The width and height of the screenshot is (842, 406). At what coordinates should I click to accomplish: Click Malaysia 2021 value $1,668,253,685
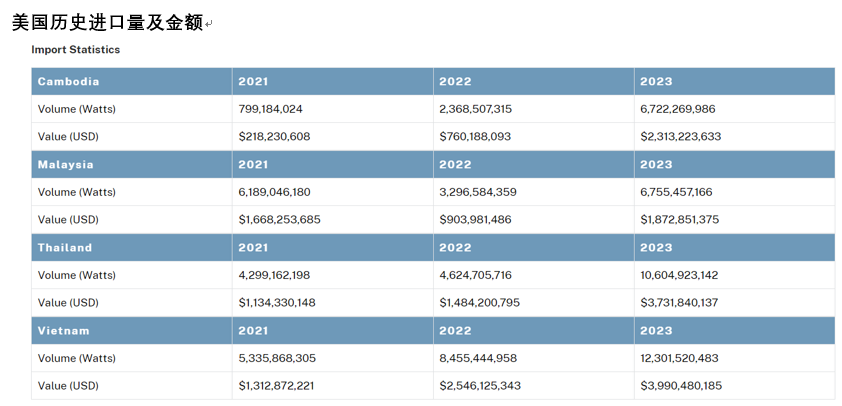pos(279,219)
